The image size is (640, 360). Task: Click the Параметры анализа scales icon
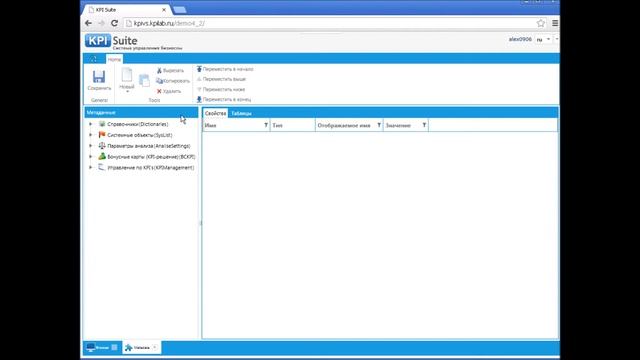tap(102, 145)
